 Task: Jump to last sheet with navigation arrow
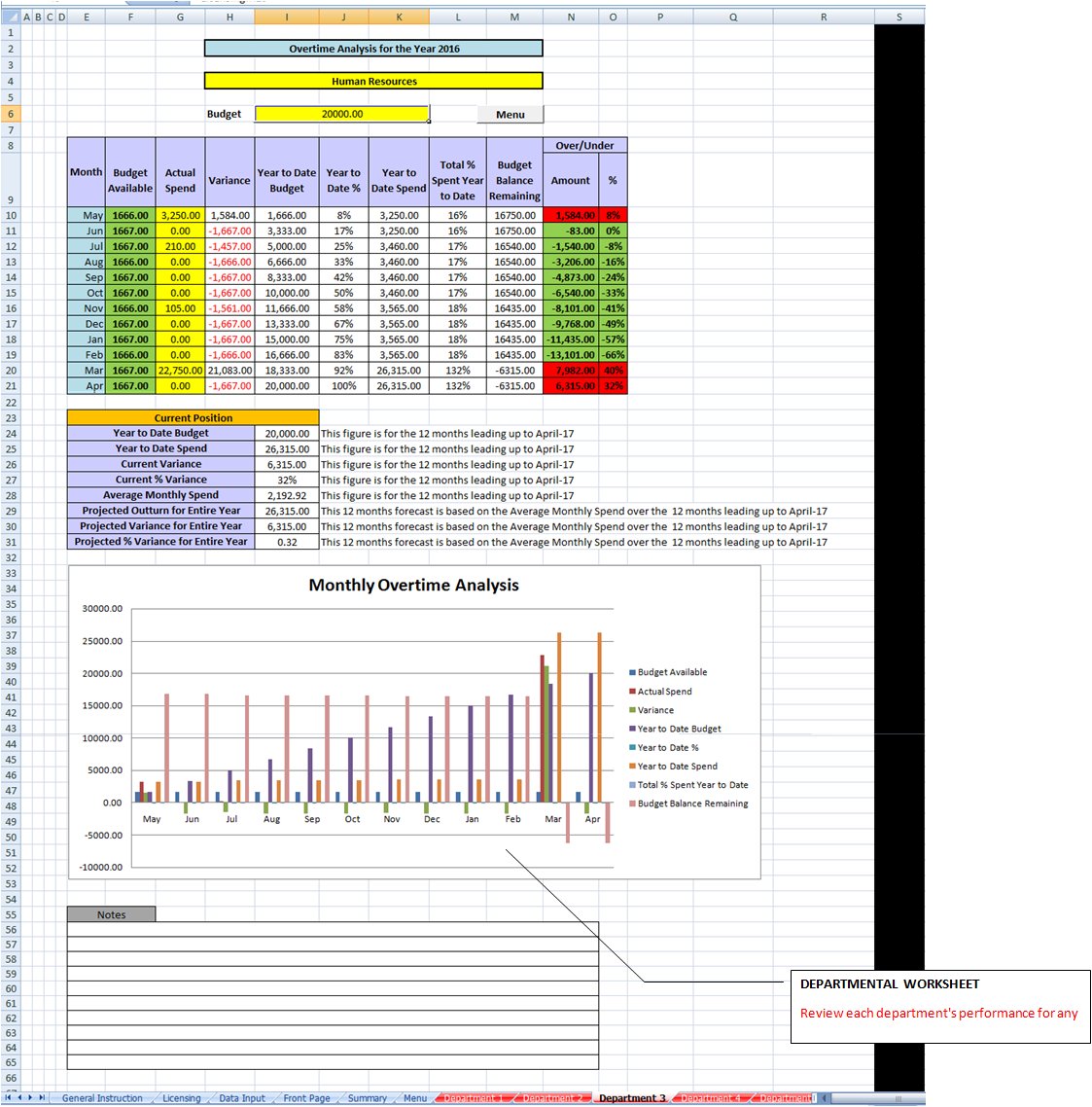point(42,1097)
